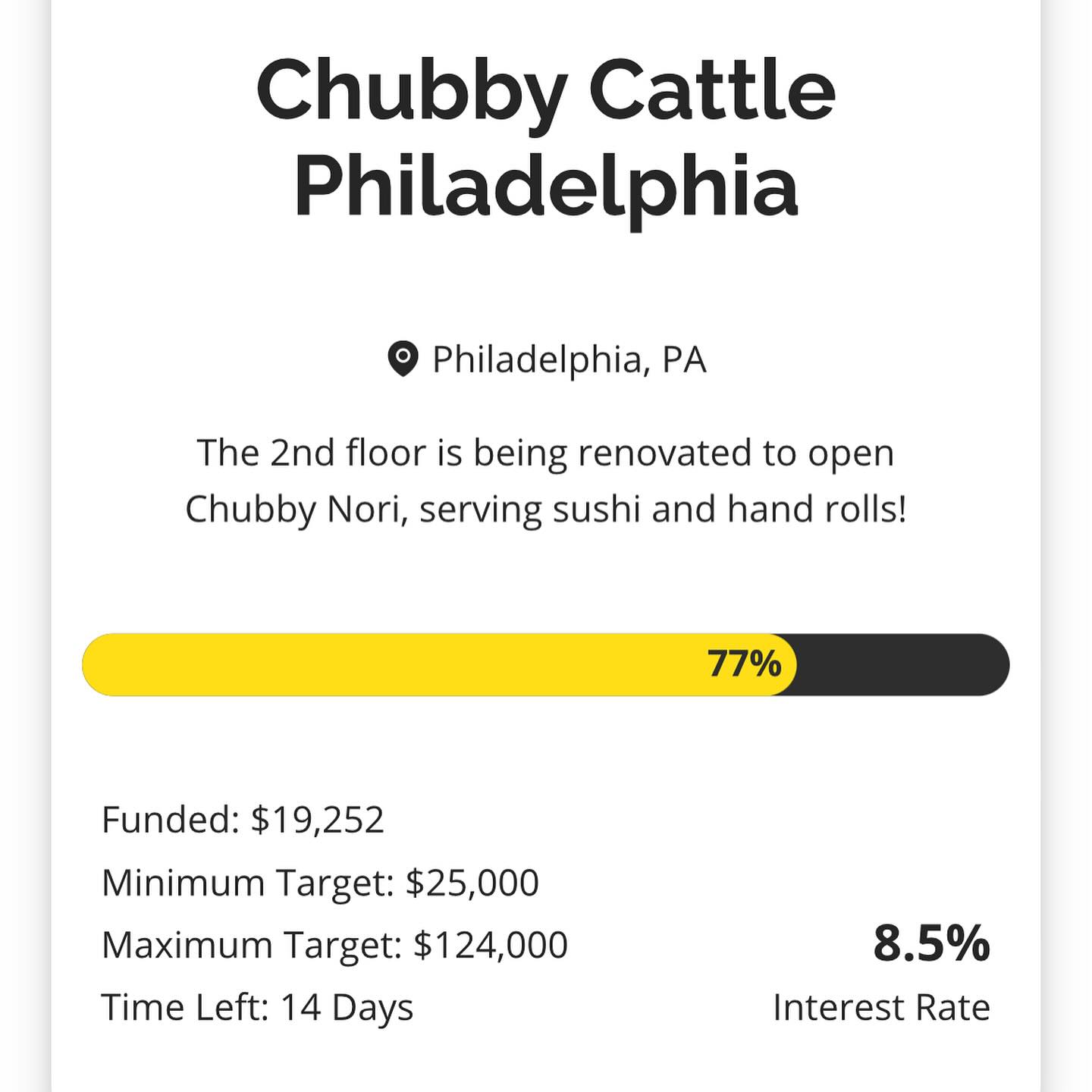Select the 14 Days value
The width and height of the screenshot is (1092, 1092).
347,1008
